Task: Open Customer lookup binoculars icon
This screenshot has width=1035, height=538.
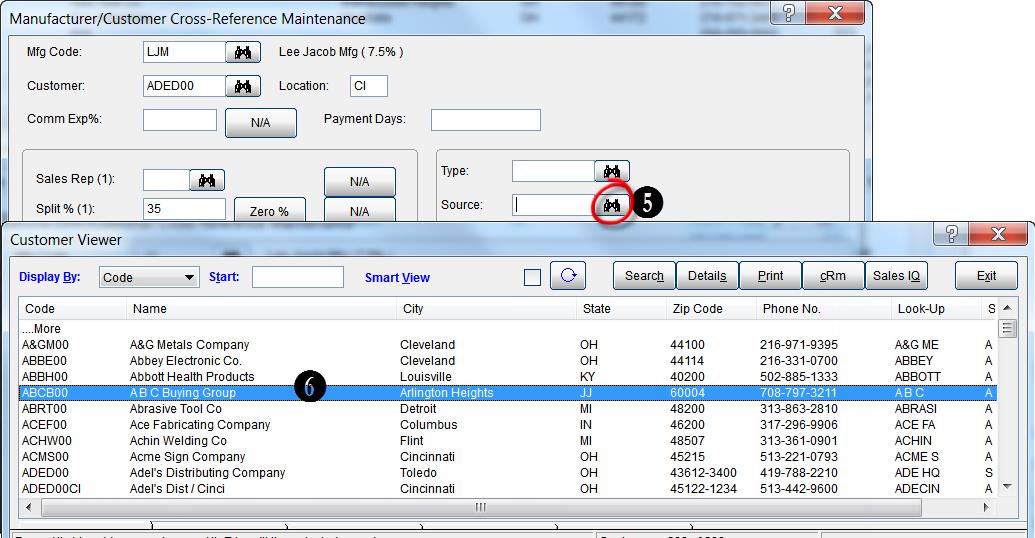Action: click(243, 86)
